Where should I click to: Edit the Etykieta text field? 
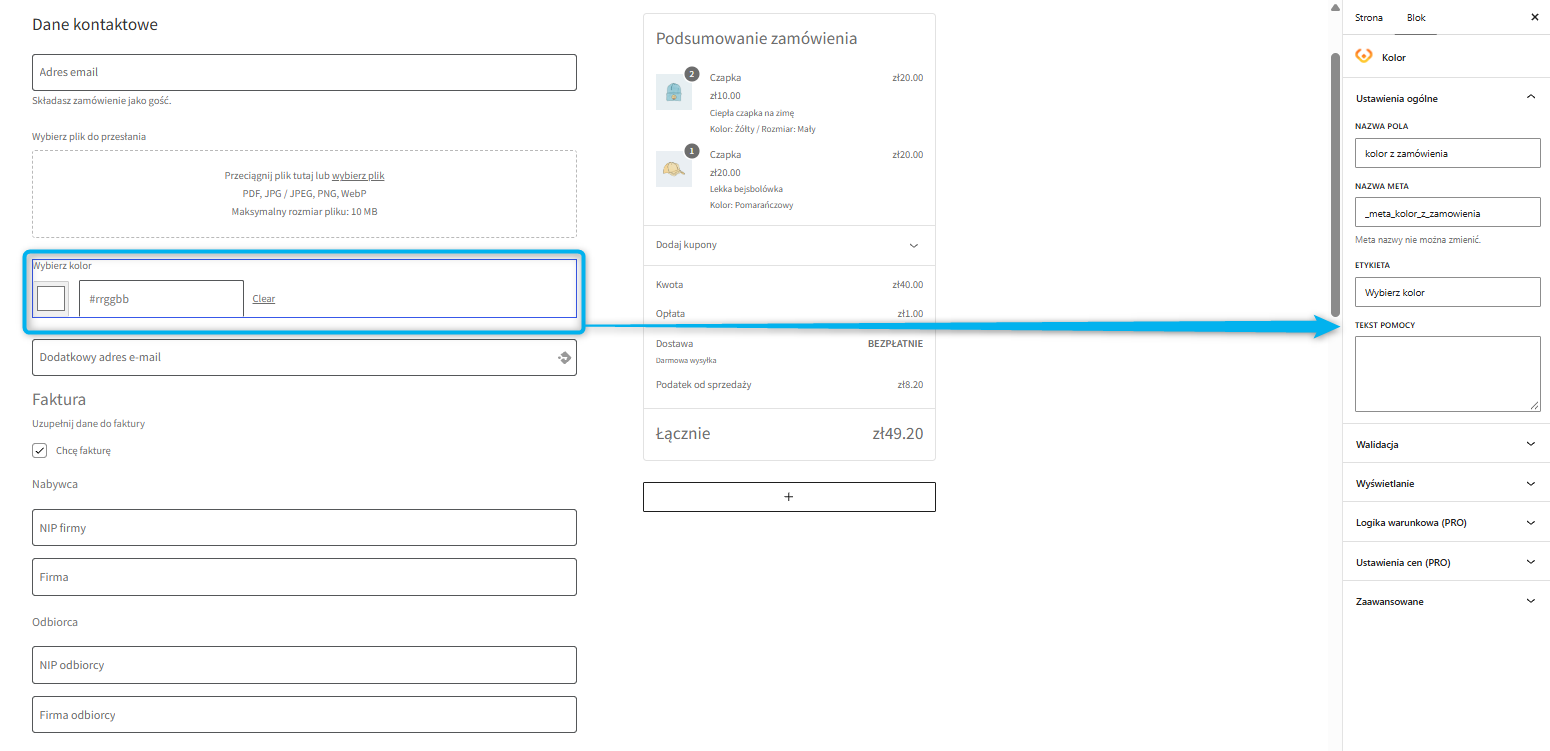coord(1448,292)
